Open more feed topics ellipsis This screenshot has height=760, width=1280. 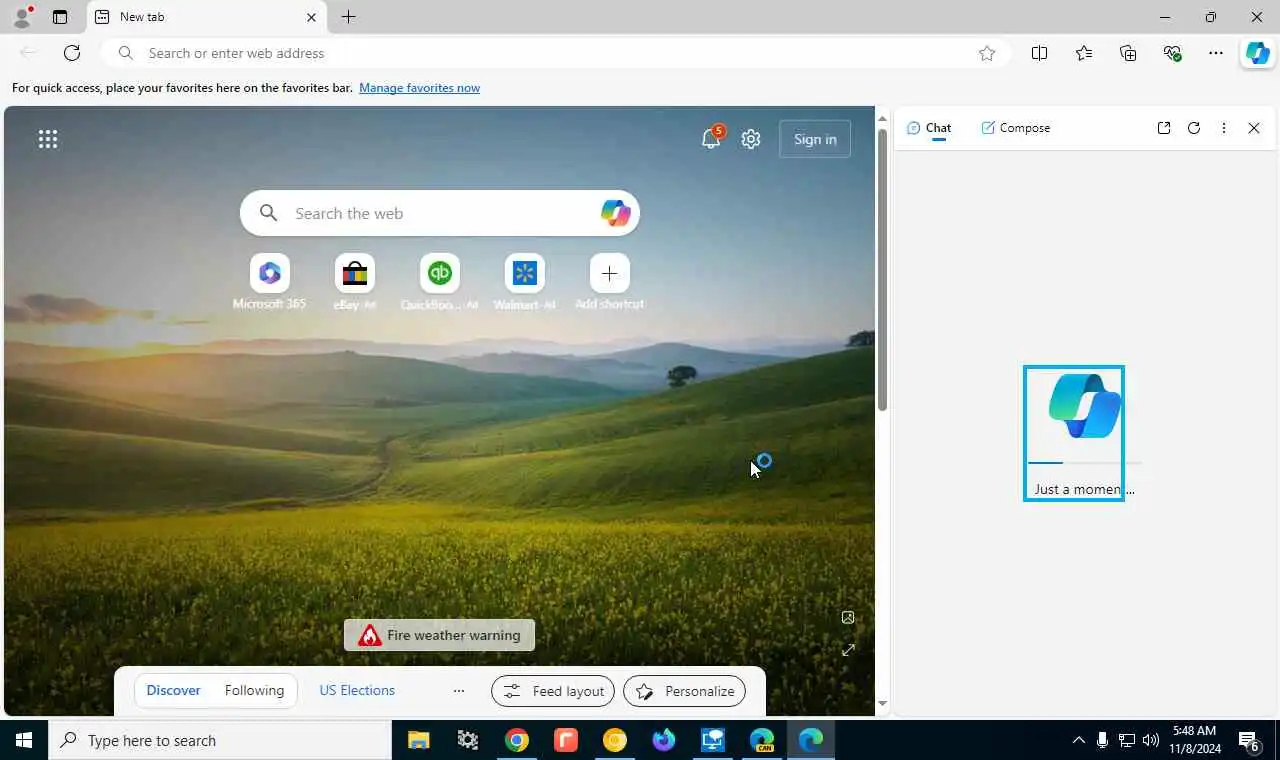click(x=459, y=691)
